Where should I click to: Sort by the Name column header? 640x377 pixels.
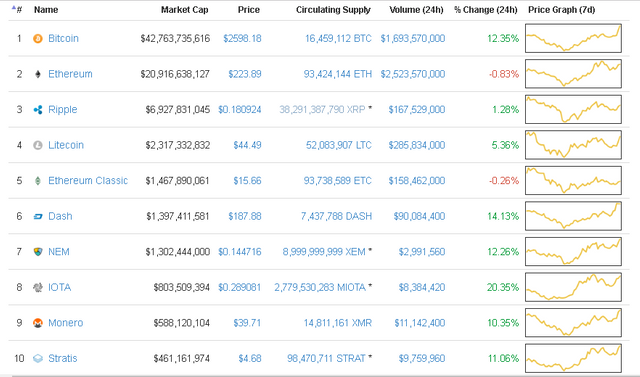click(x=46, y=9)
